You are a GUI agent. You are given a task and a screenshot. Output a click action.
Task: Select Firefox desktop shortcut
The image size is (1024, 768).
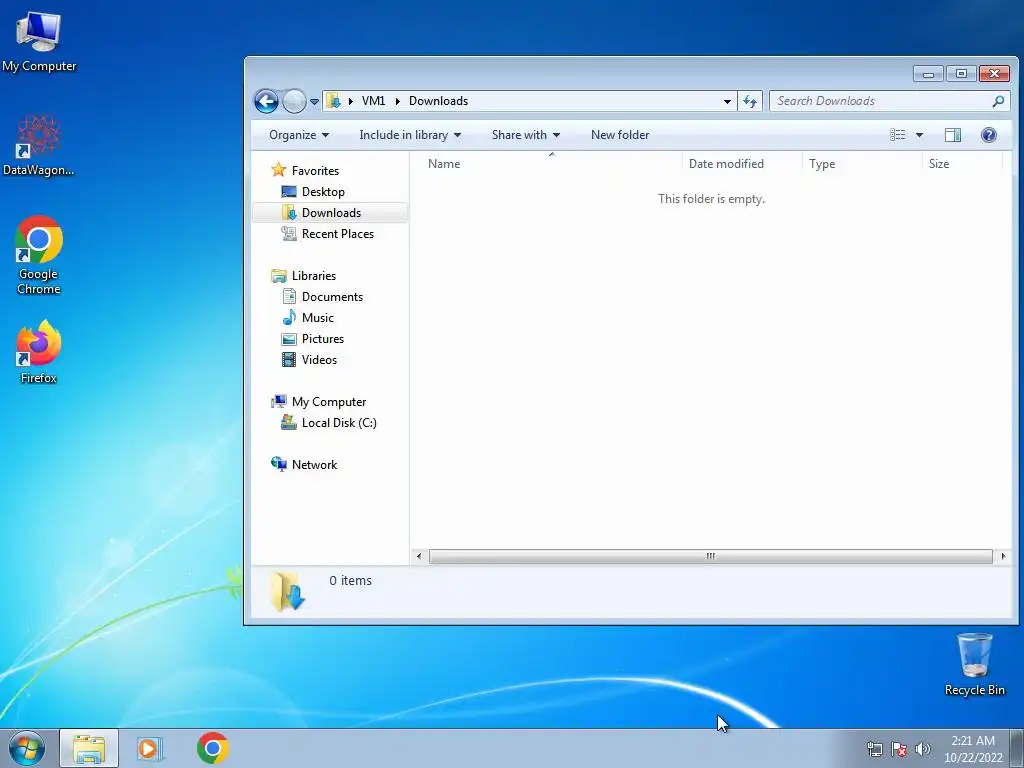point(39,352)
